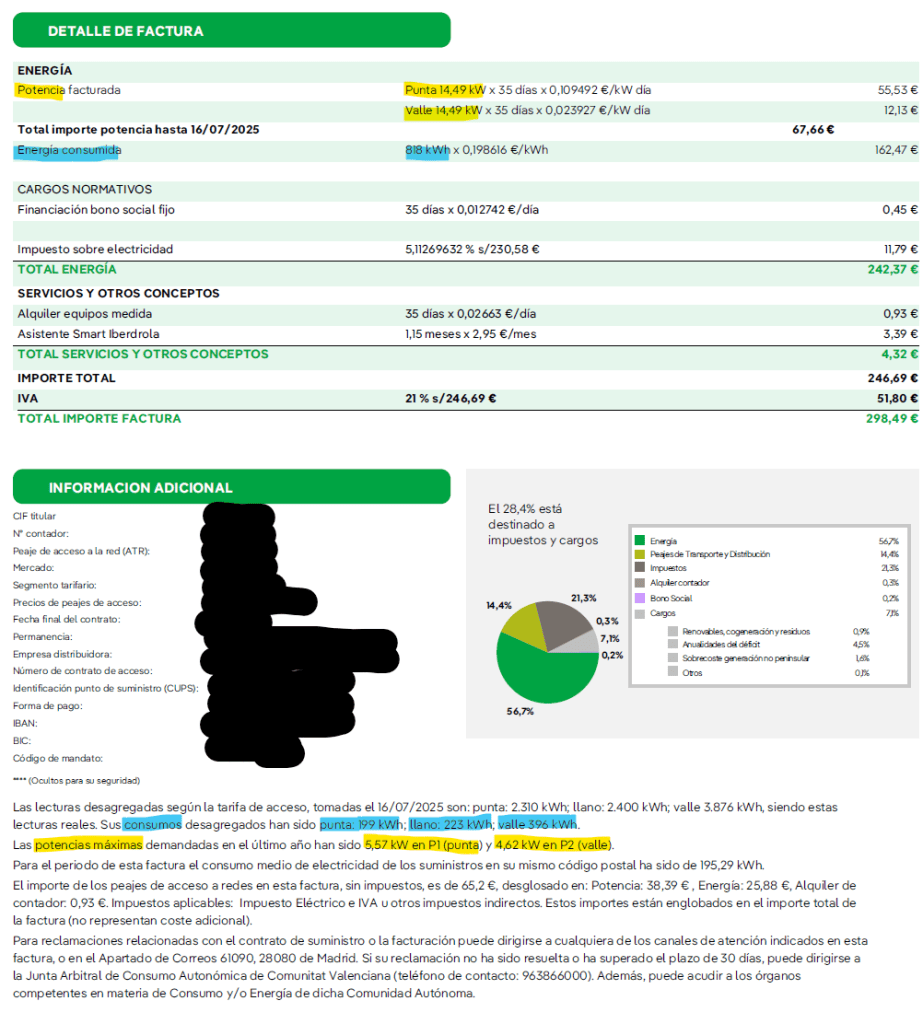Click the highlighted Potencia word
Image resolution: width=923 pixels, height=1024 pixels.
pos(40,91)
